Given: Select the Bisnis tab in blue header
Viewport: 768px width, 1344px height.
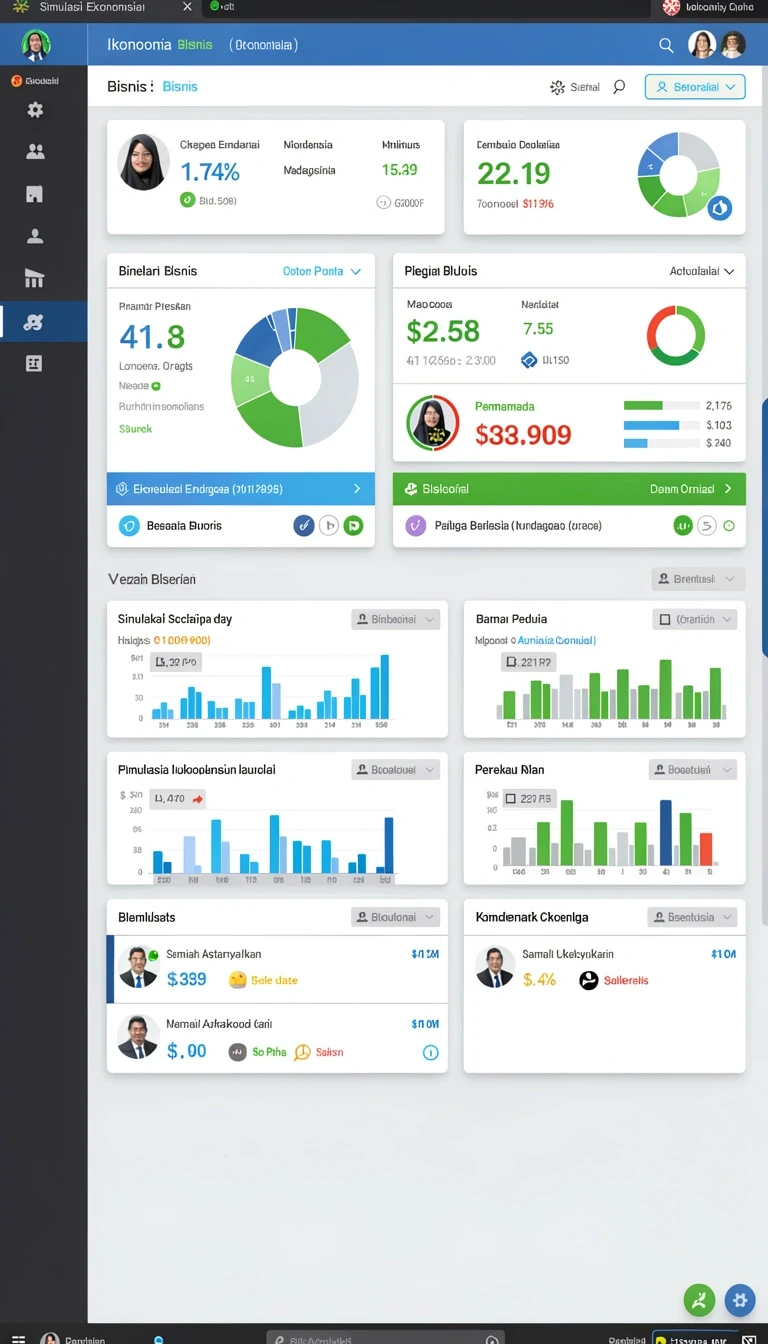Looking at the screenshot, I should tap(195, 45).
